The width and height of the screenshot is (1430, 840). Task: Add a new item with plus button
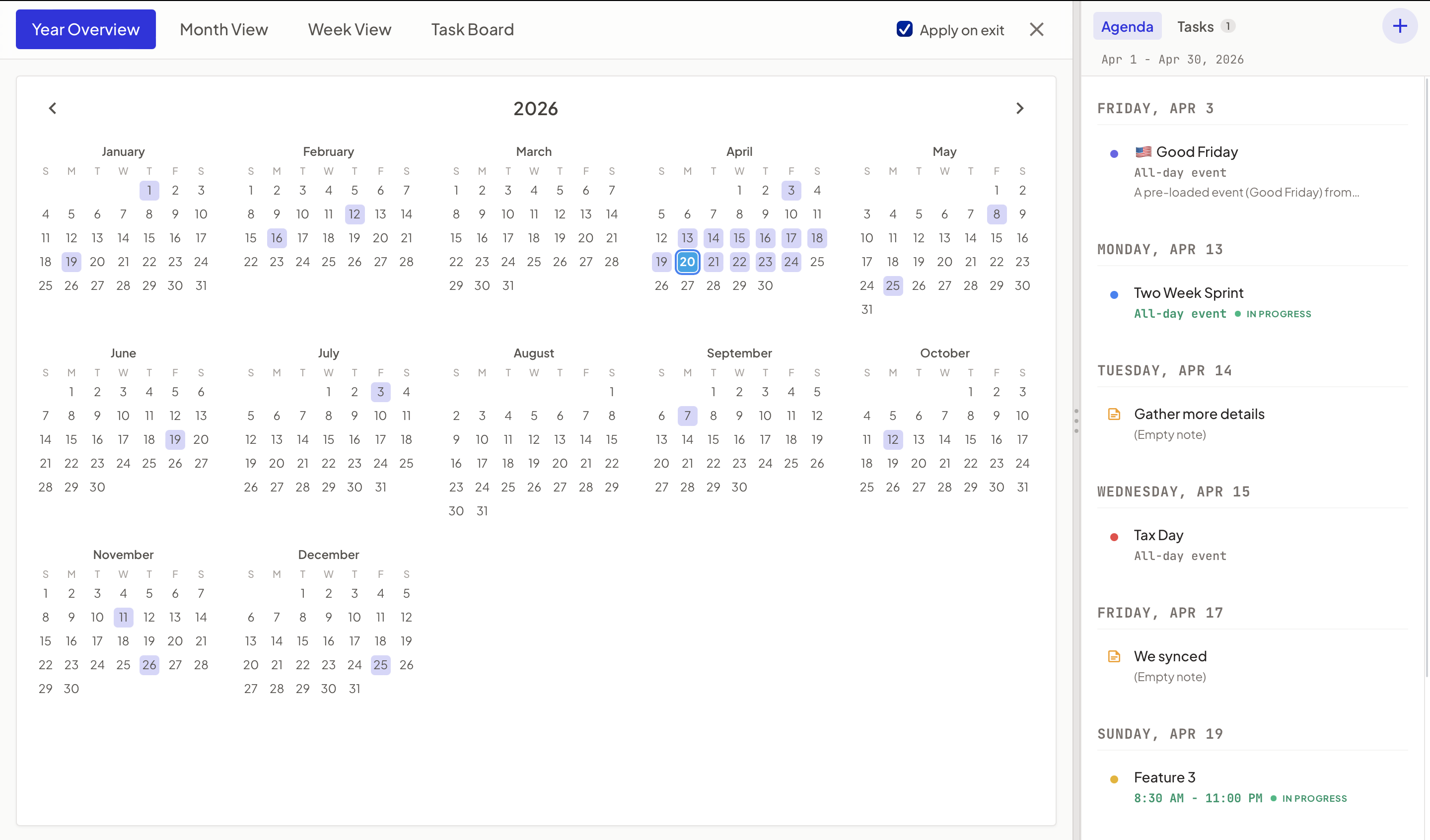click(1399, 26)
